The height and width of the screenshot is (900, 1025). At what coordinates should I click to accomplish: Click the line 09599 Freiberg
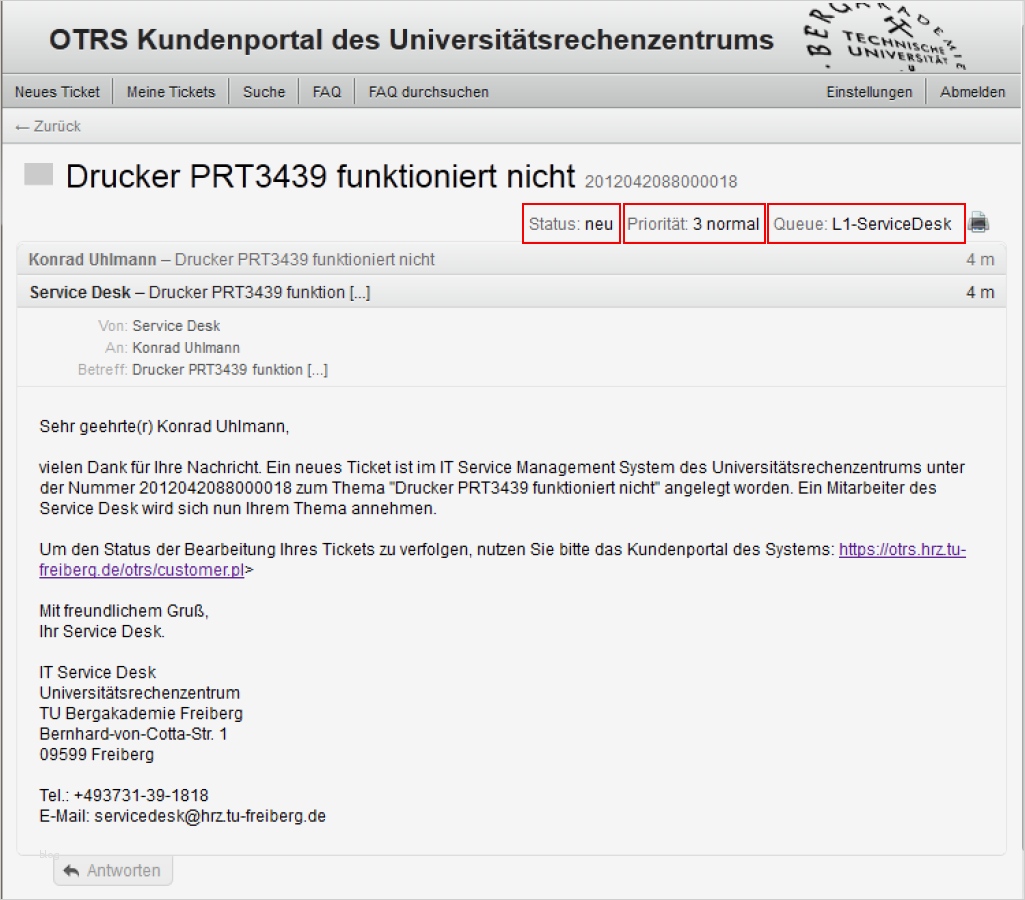97,754
